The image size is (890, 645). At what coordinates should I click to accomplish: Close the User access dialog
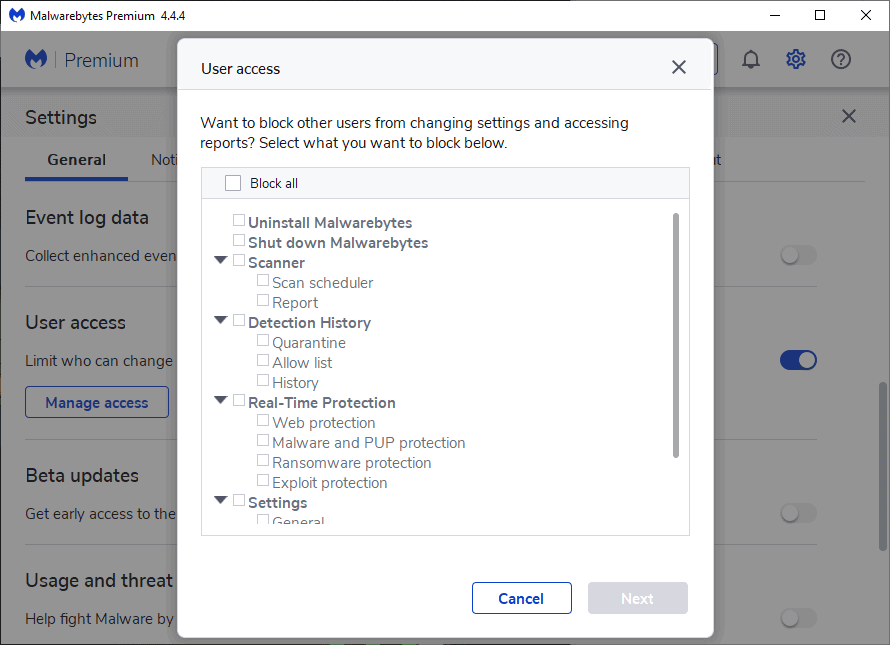[678, 67]
